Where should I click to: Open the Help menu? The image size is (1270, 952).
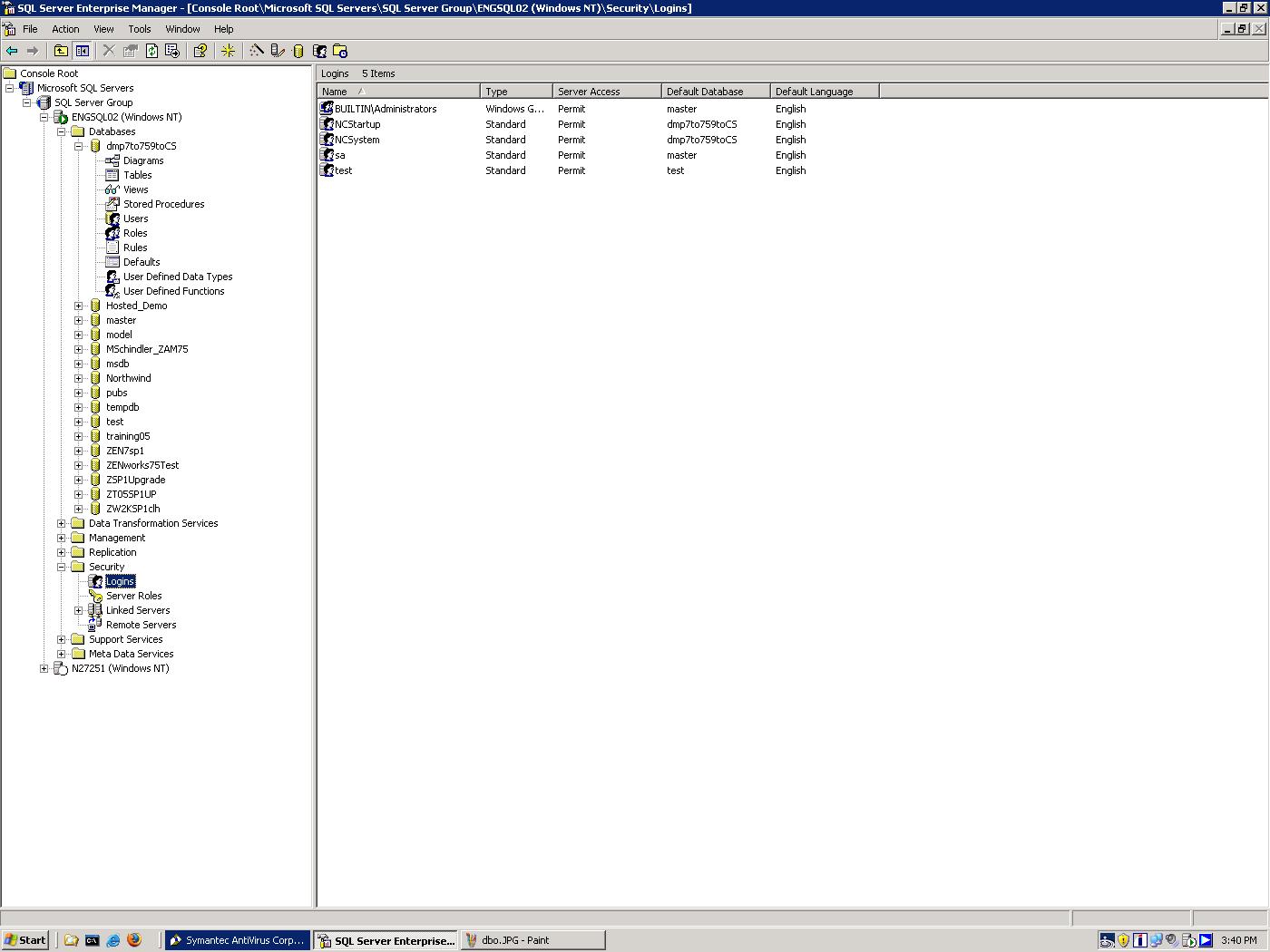223,29
